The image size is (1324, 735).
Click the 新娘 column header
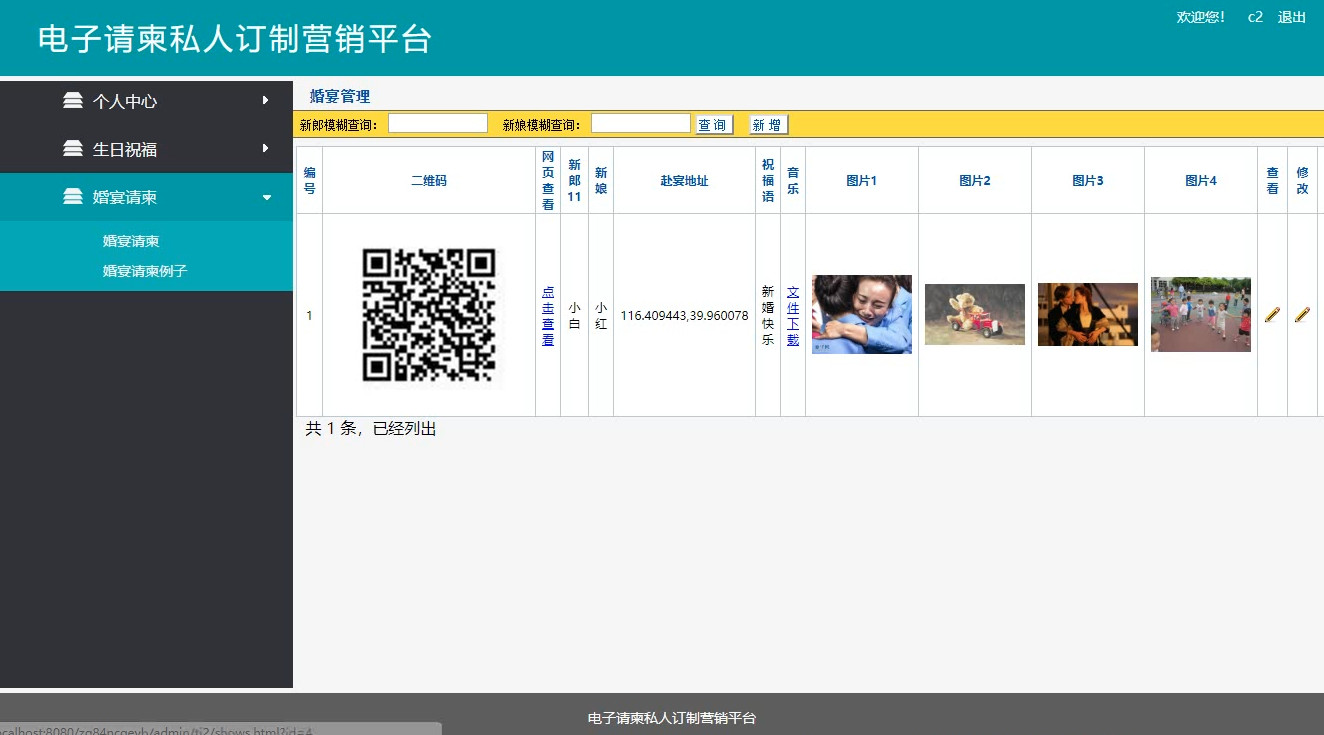point(601,181)
